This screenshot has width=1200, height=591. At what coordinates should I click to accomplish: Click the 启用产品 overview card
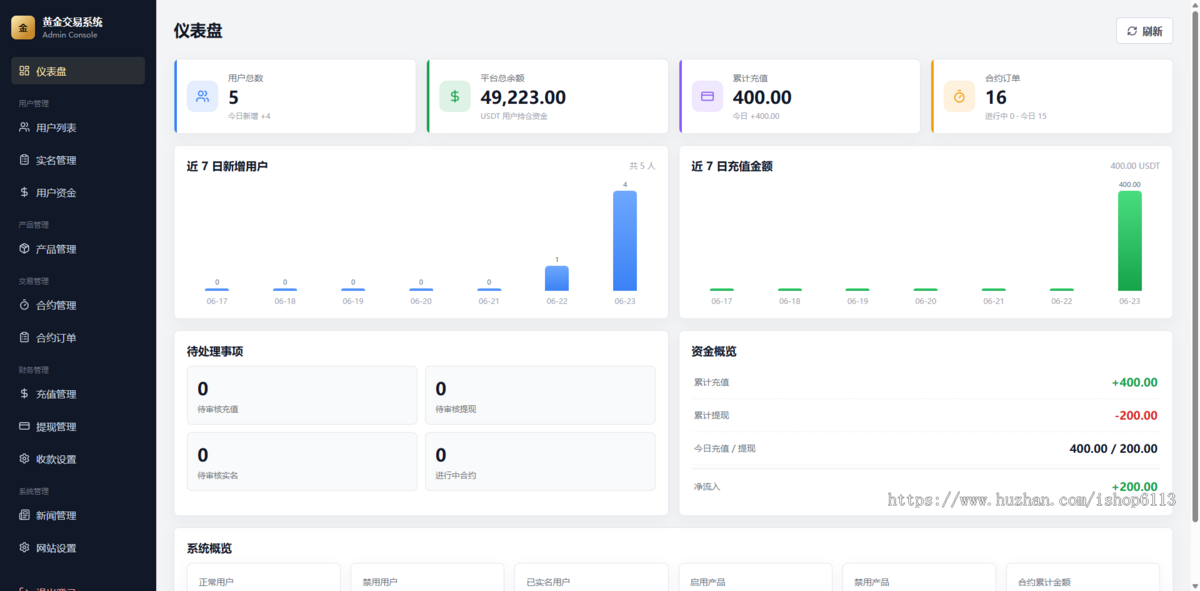pyautogui.click(x=755, y=577)
